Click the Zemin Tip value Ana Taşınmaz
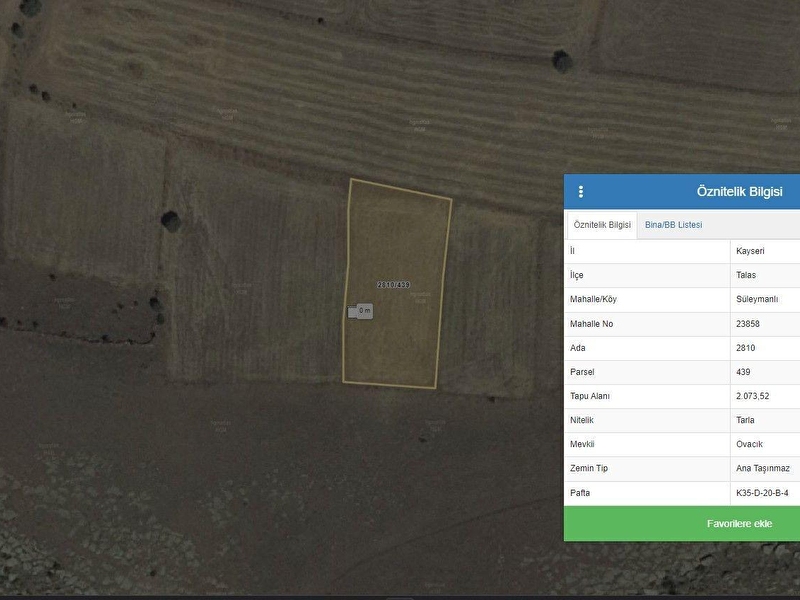 [763, 468]
